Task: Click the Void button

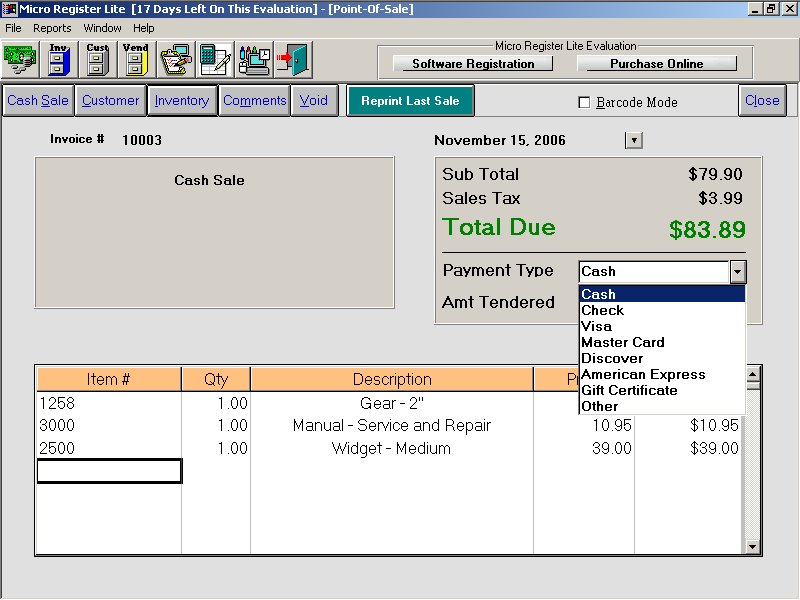Action: [x=314, y=101]
